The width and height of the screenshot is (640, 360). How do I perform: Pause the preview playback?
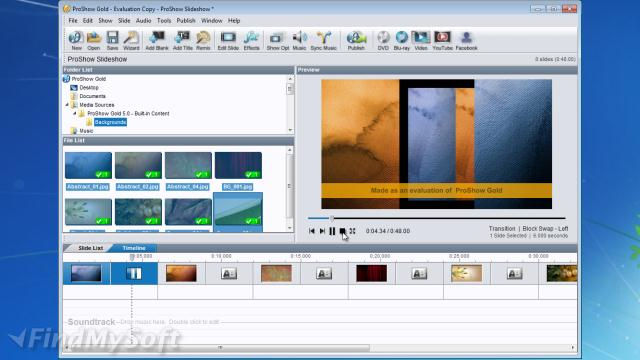point(332,231)
